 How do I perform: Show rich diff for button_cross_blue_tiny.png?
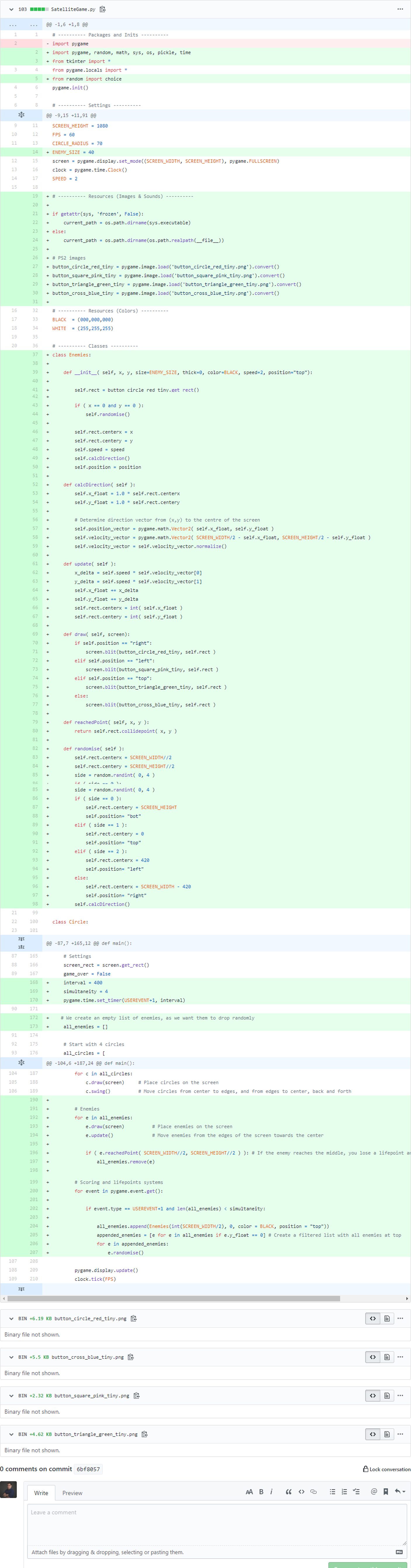click(387, 1357)
